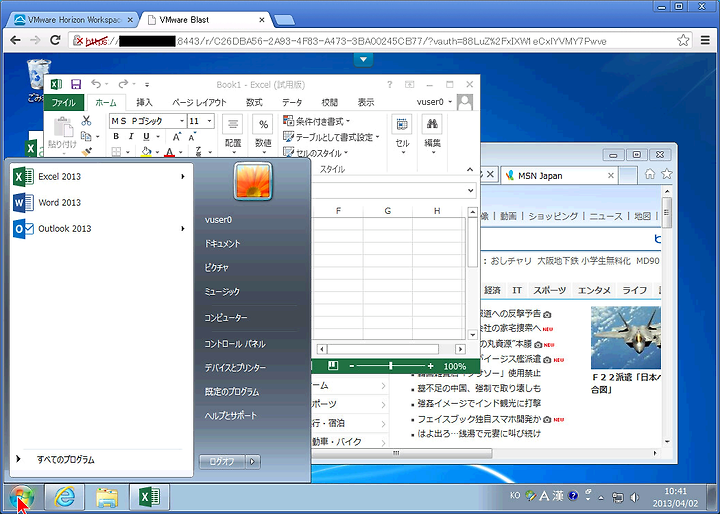Select column G header in Excel
Screen dimensions: 720x514
point(388,211)
